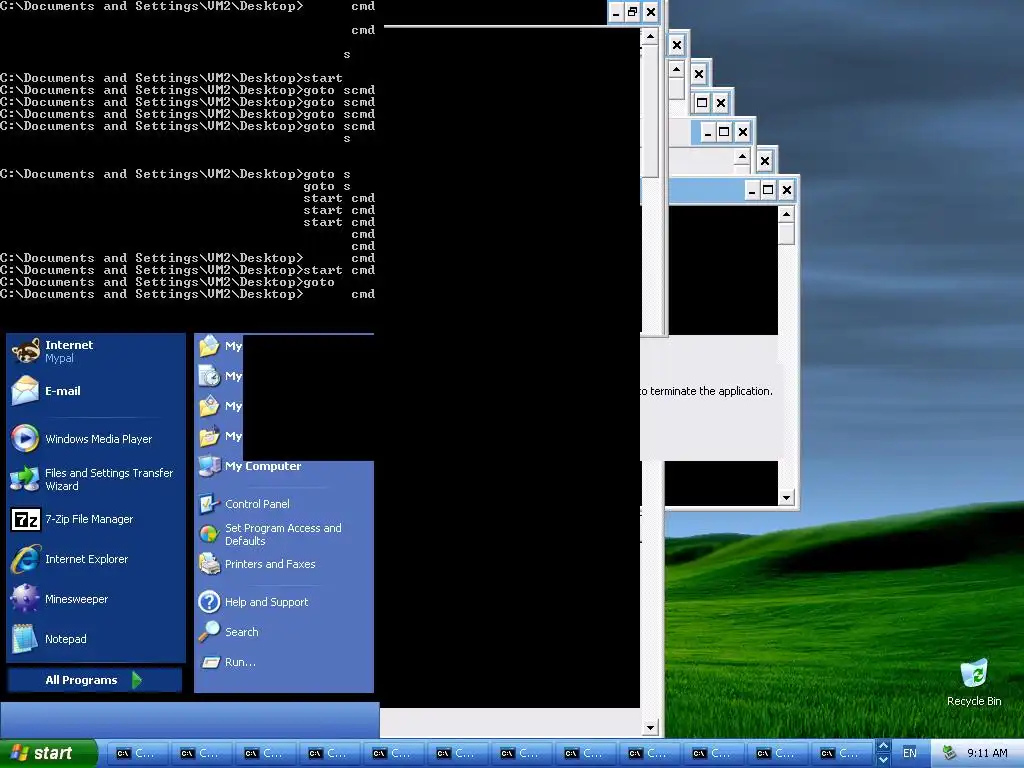Click the 9:11 AM clock in the tray
The height and width of the screenshot is (768, 1024).
pos(987,754)
